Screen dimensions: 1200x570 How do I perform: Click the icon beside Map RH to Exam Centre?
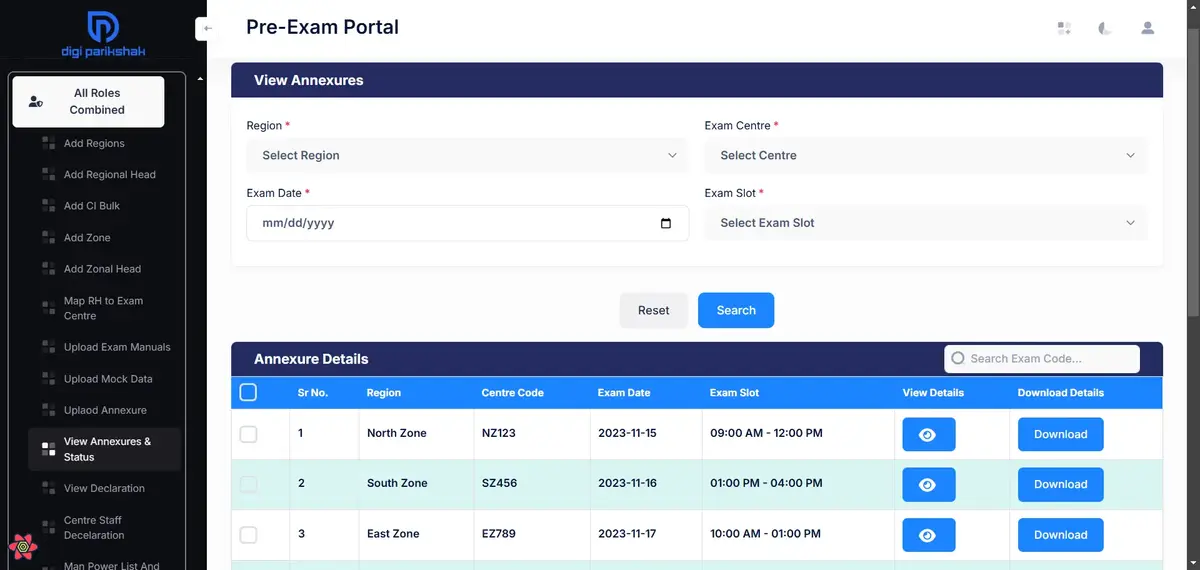[48, 308]
